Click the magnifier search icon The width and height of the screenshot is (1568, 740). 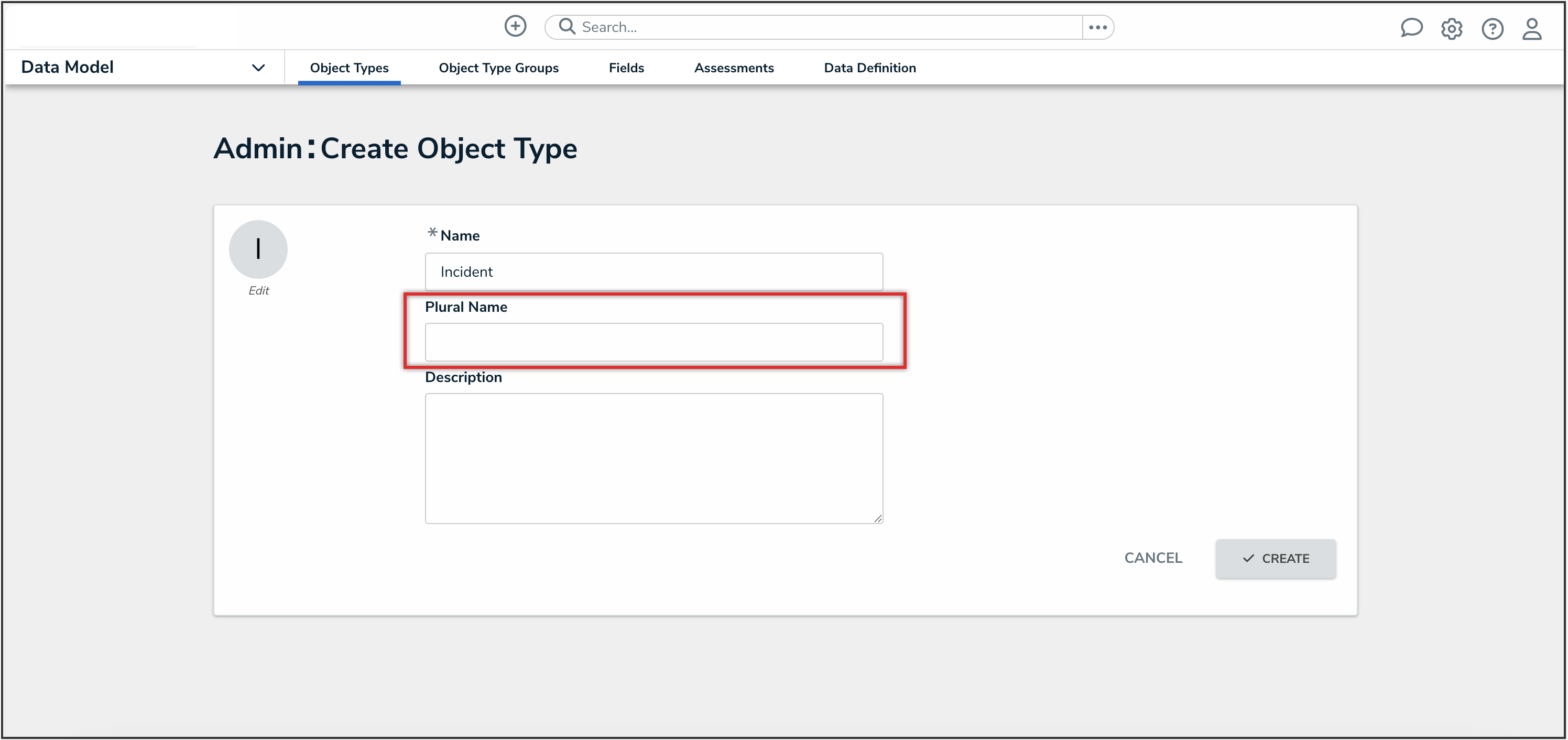point(567,26)
